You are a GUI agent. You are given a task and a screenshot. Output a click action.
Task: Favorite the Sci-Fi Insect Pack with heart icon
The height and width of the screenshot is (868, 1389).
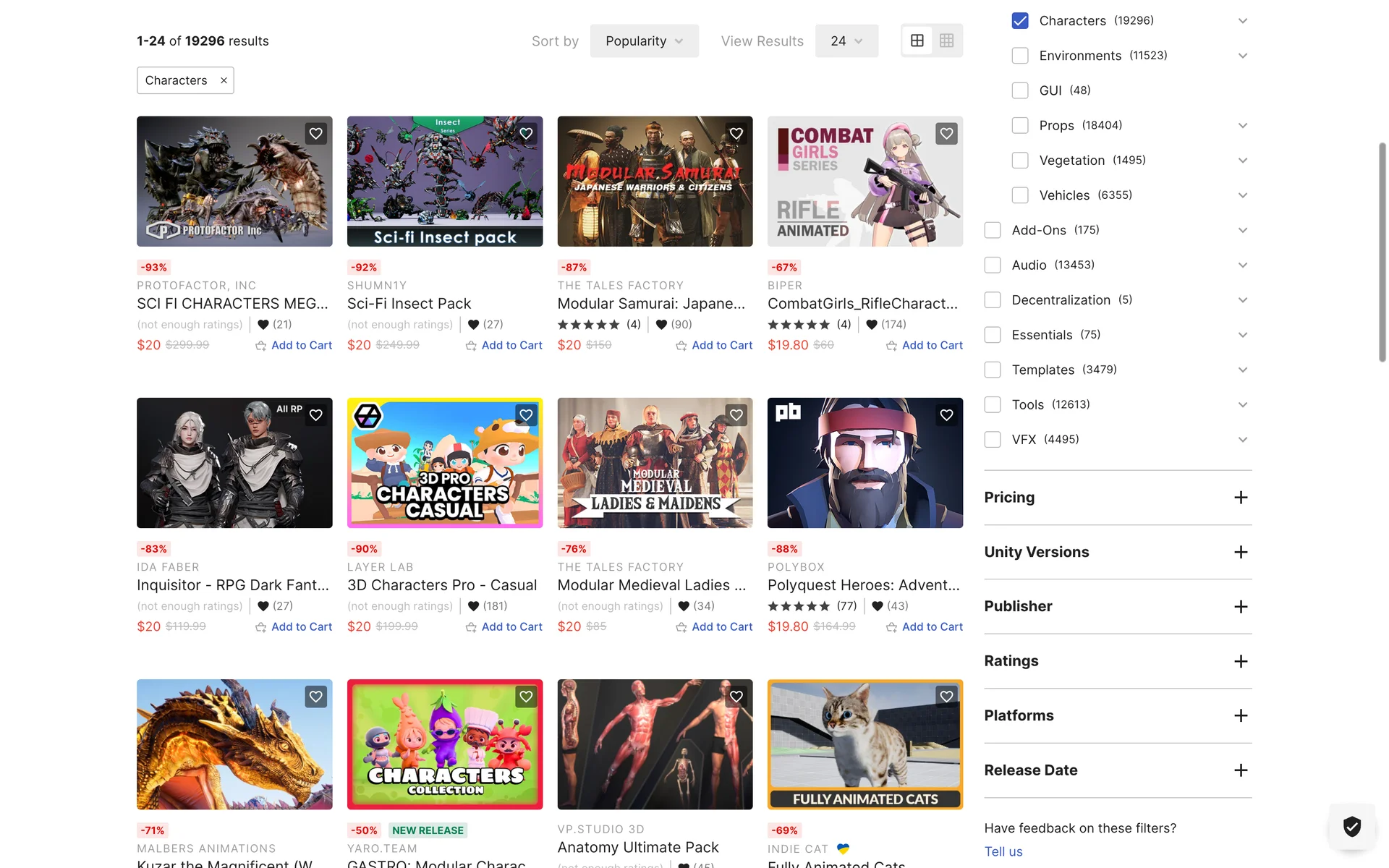click(526, 134)
